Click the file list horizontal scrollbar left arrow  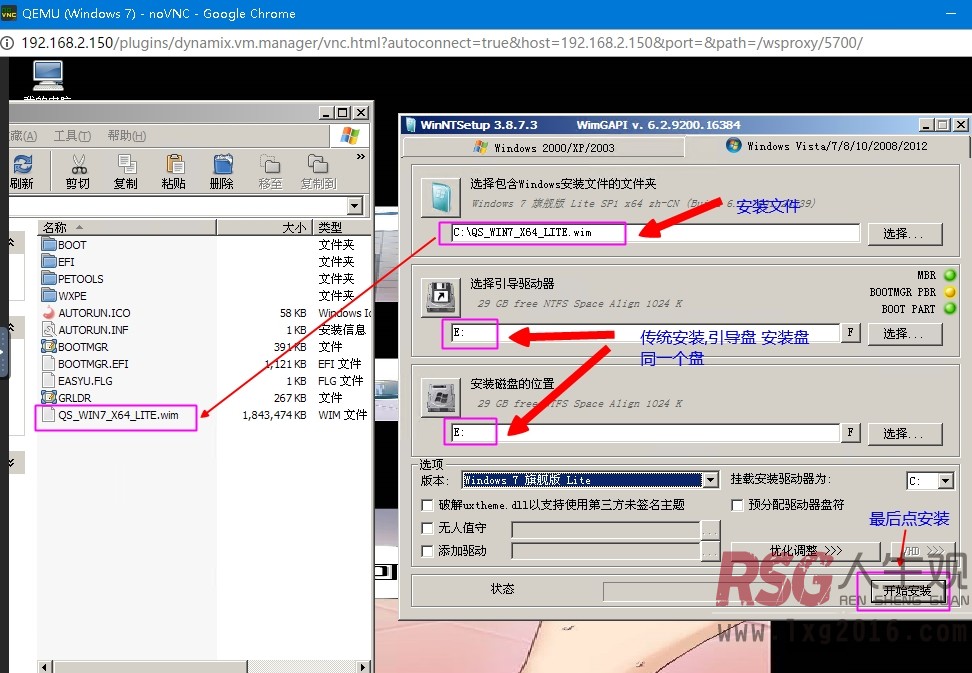click(x=45, y=667)
